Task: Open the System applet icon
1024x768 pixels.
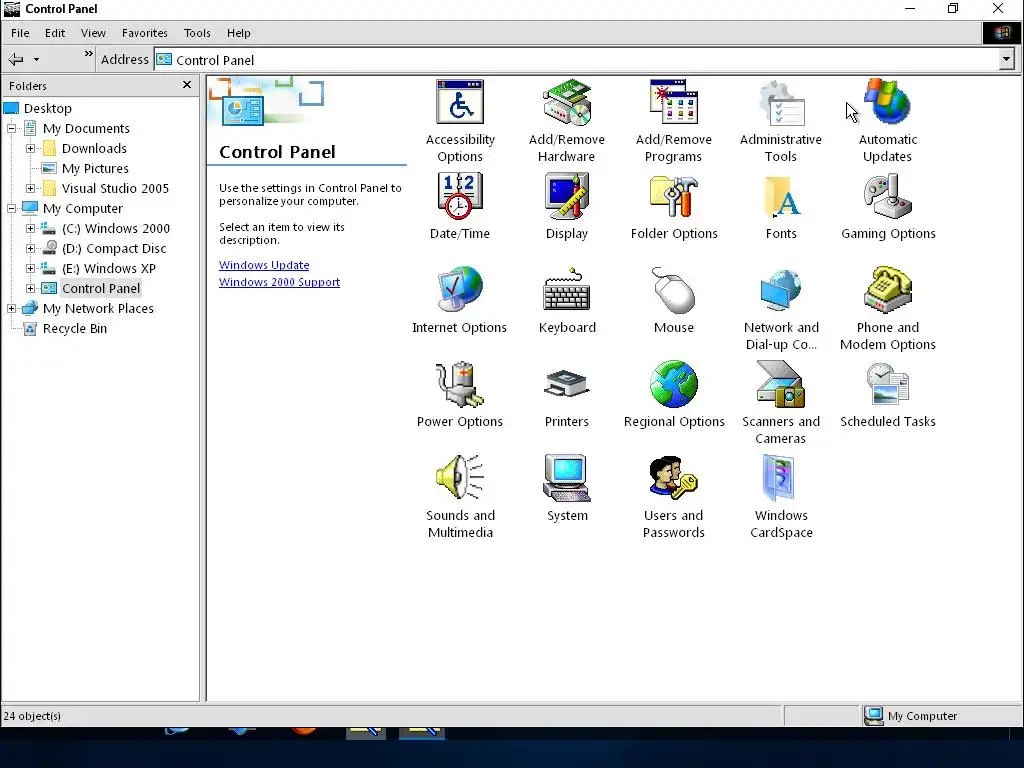Action: [x=567, y=478]
